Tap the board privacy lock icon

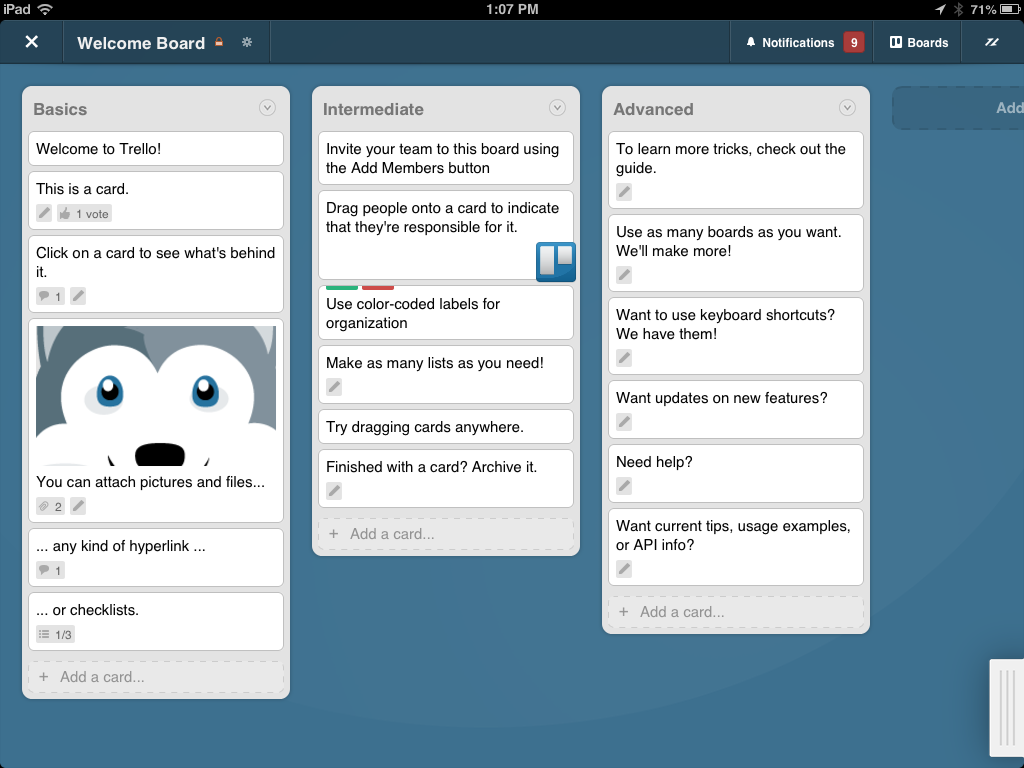point(219,42)
